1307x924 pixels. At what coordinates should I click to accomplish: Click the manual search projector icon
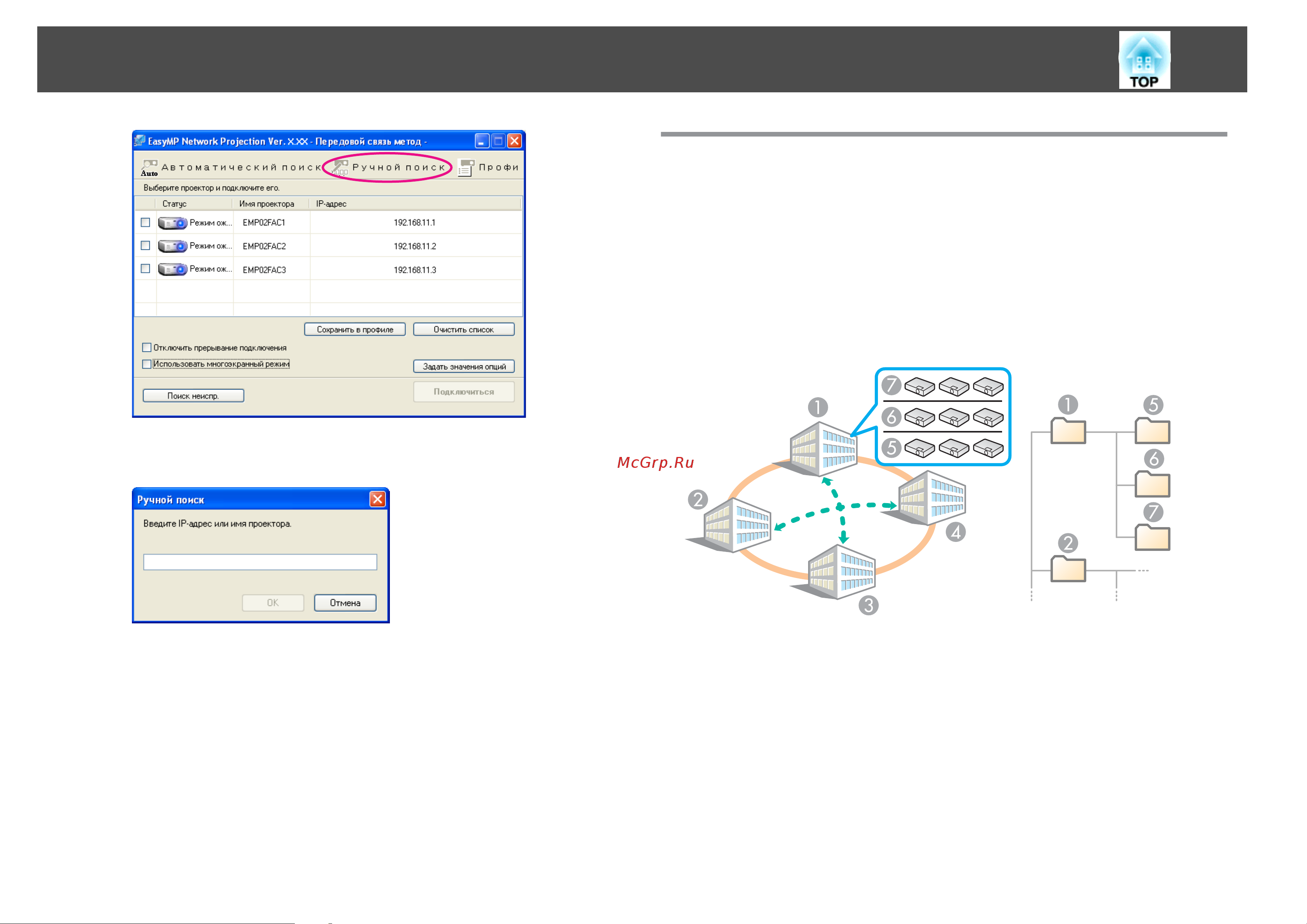tap(340, 167)
